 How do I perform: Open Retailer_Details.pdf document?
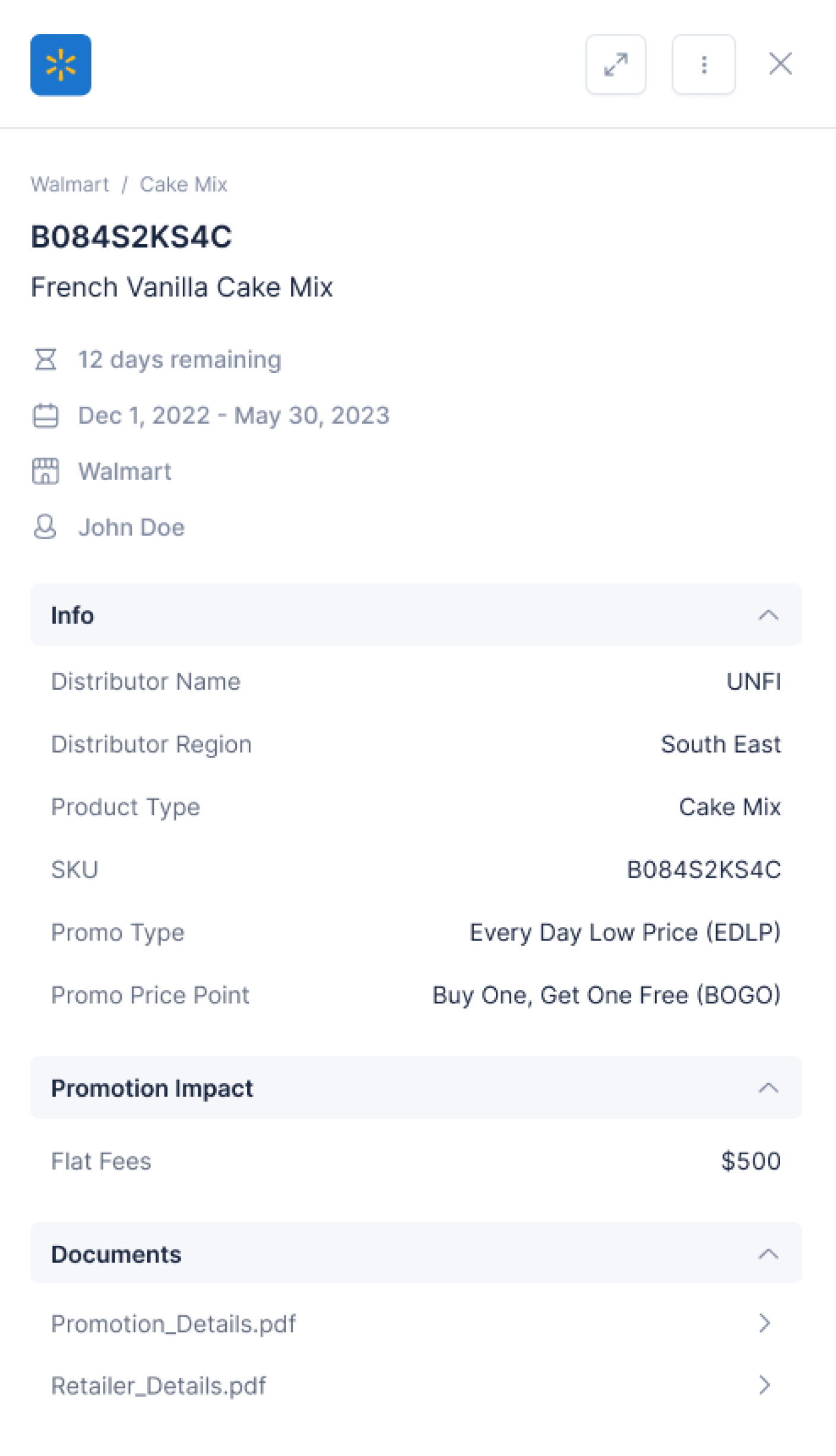(159, 1385)
